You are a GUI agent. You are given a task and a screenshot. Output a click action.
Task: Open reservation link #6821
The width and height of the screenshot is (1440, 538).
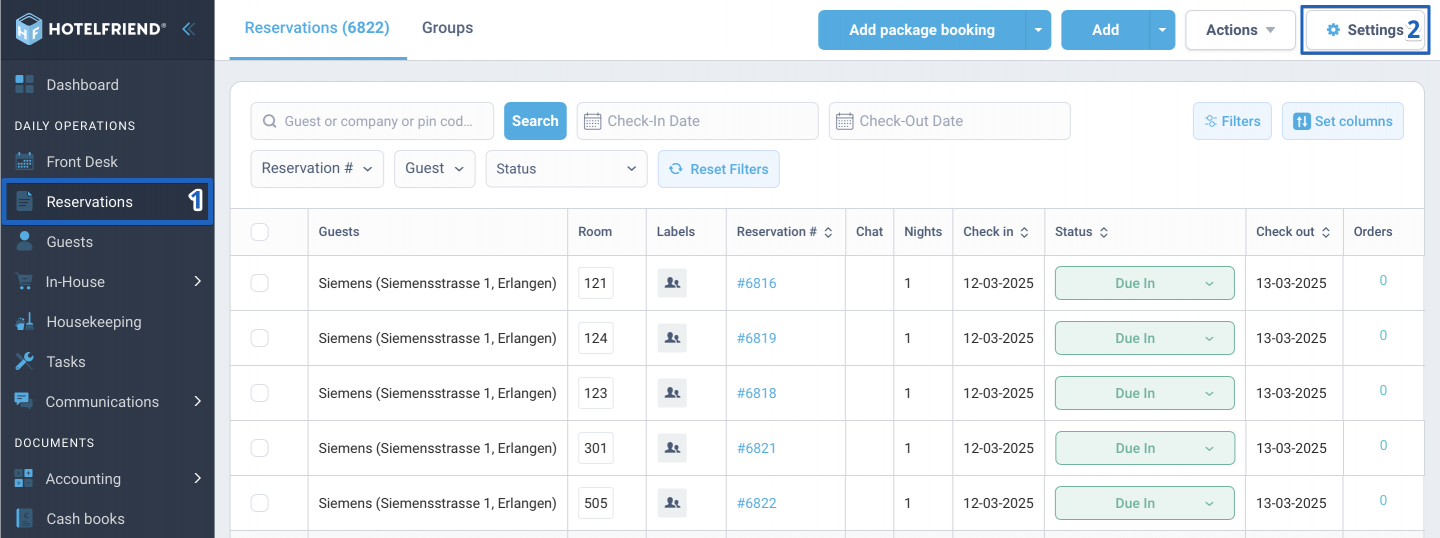[757, 448]
